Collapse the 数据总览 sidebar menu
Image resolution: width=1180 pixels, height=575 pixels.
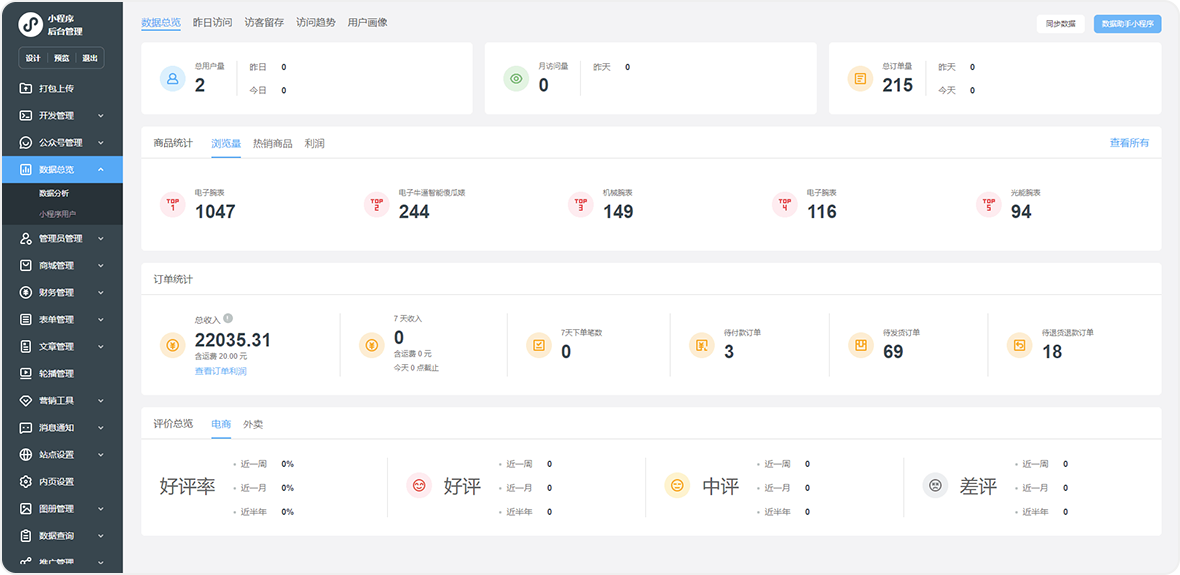coord(101,170)
